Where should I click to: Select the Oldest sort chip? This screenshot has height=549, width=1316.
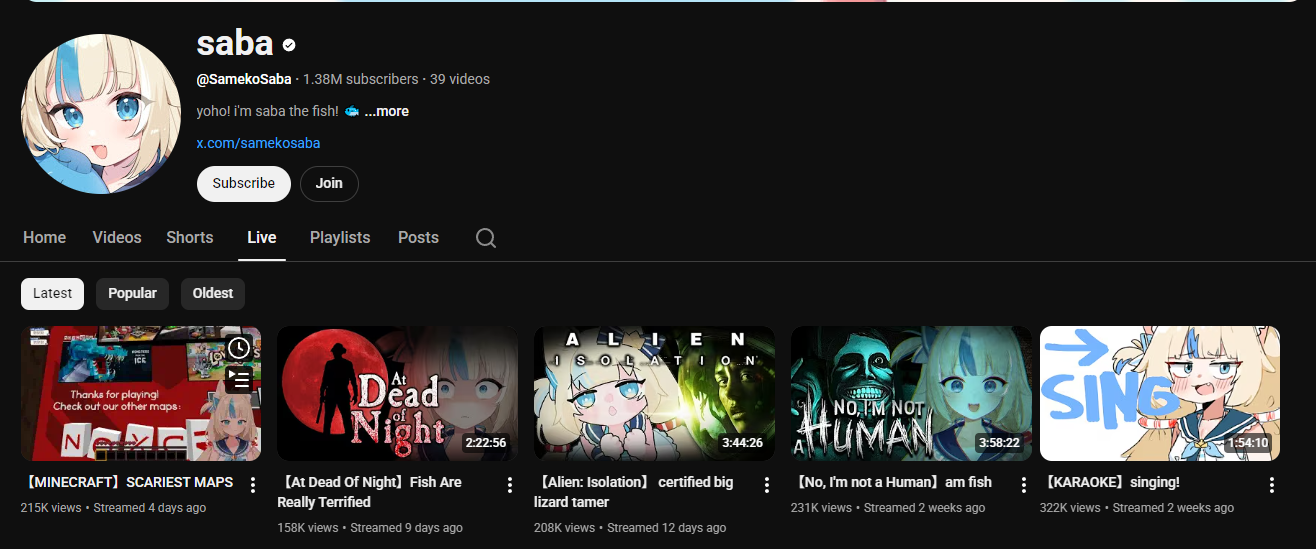213,293
